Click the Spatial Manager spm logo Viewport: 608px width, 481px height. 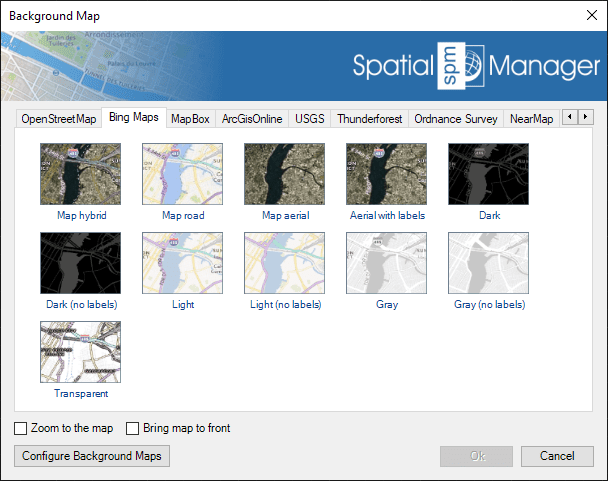pos(476,66)
